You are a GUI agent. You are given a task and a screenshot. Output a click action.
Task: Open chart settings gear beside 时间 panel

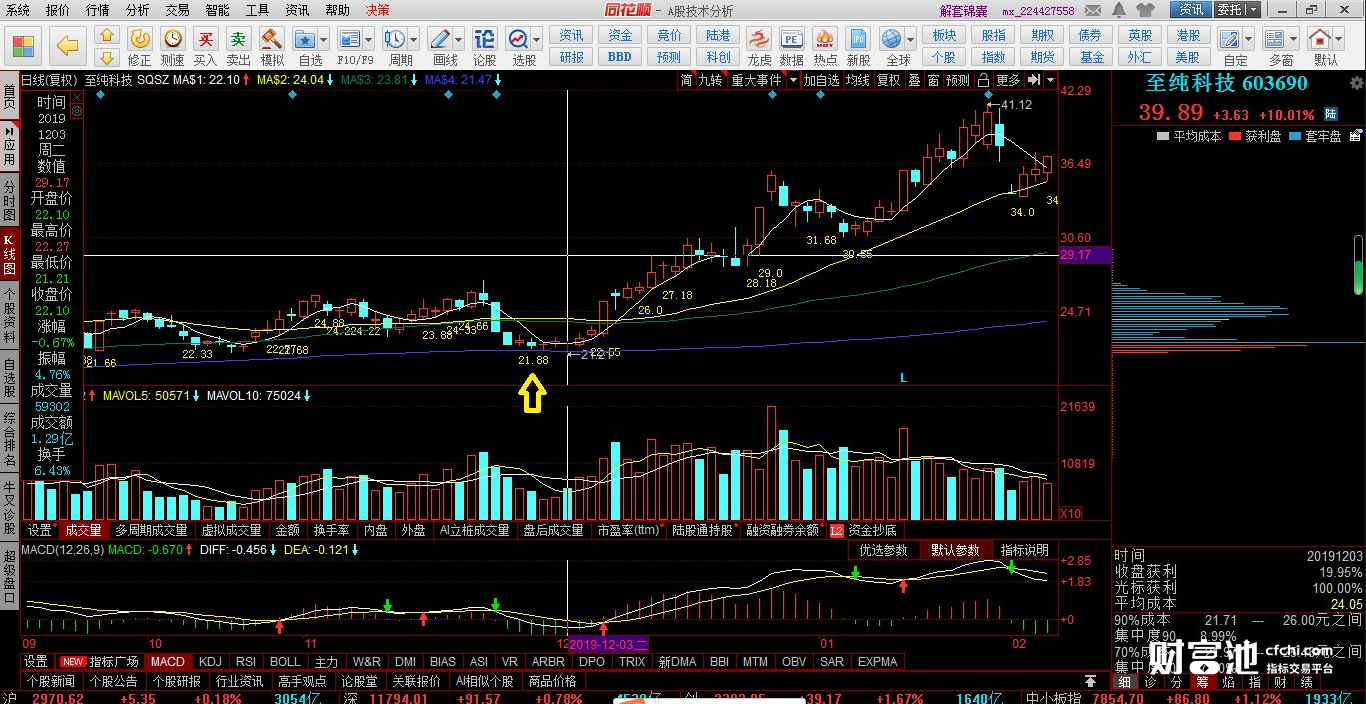76,111
